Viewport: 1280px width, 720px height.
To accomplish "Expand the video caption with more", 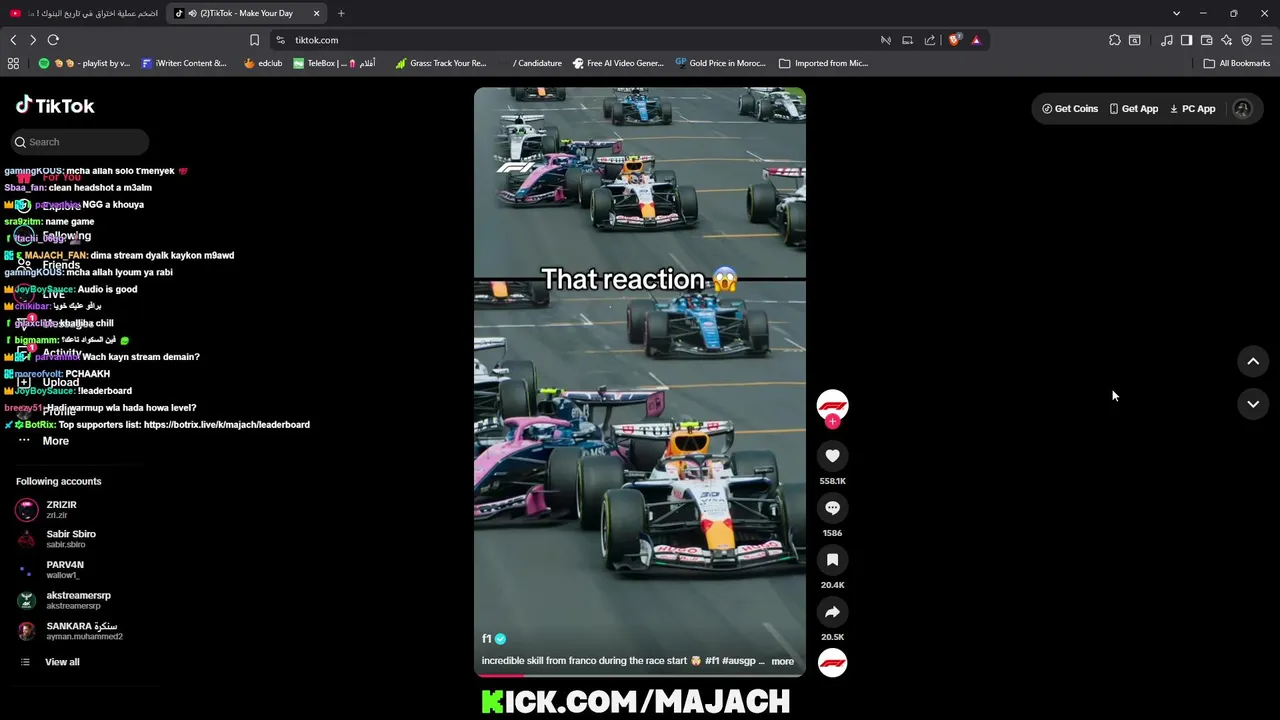I will (x=782, y=661).
